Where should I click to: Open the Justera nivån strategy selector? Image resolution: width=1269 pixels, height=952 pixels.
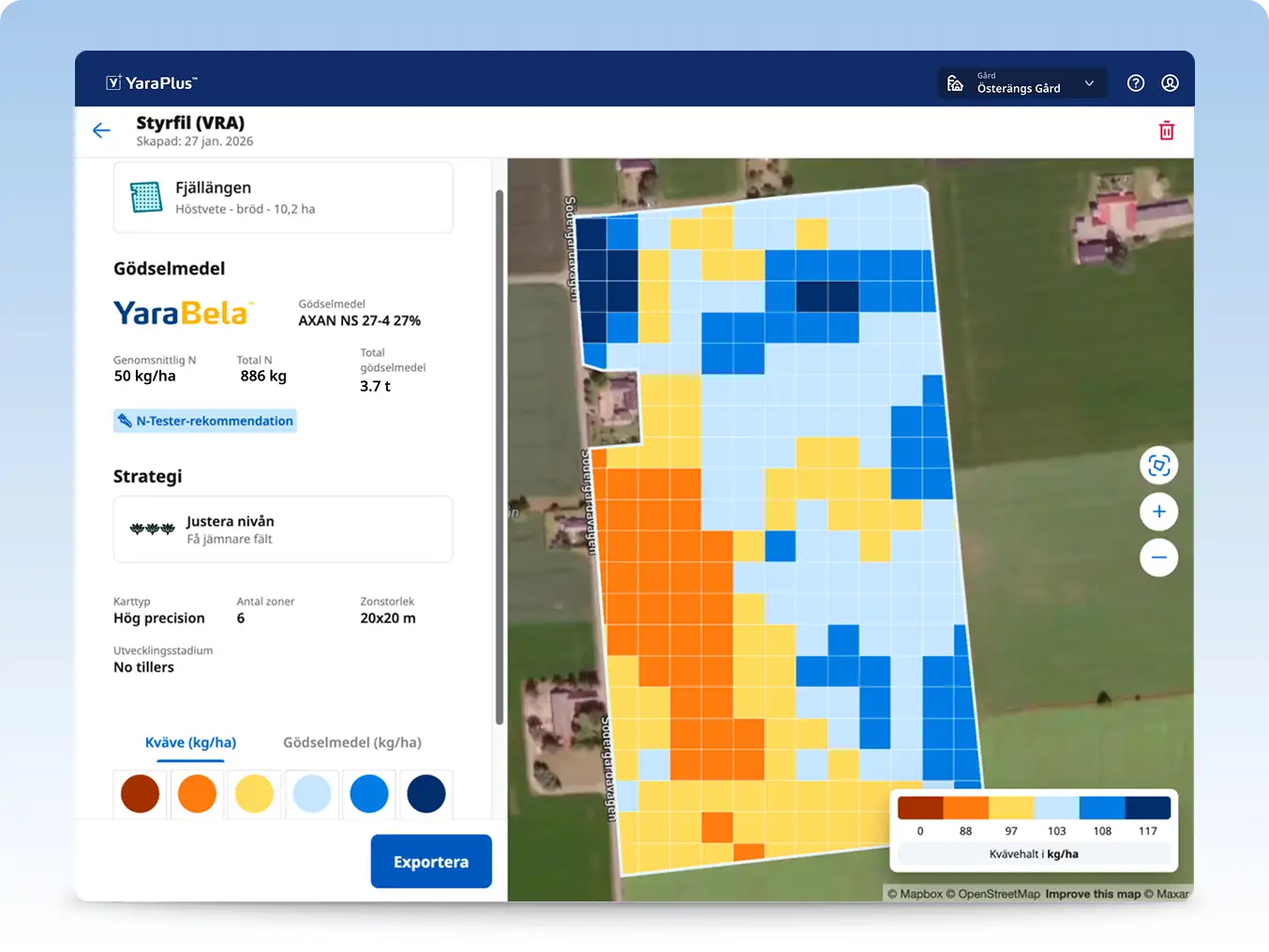pos(282,529)
